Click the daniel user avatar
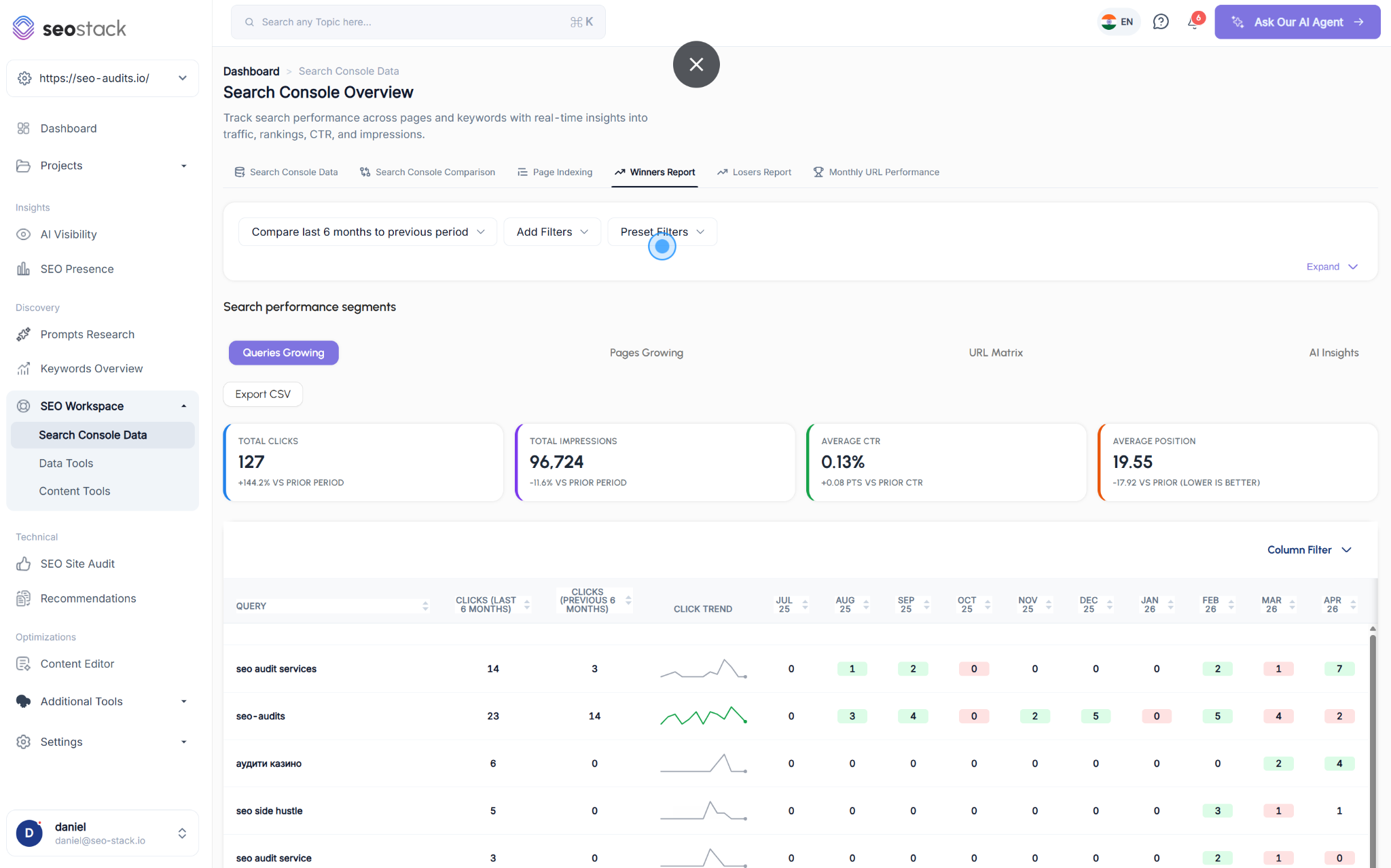 pos(29,833)
